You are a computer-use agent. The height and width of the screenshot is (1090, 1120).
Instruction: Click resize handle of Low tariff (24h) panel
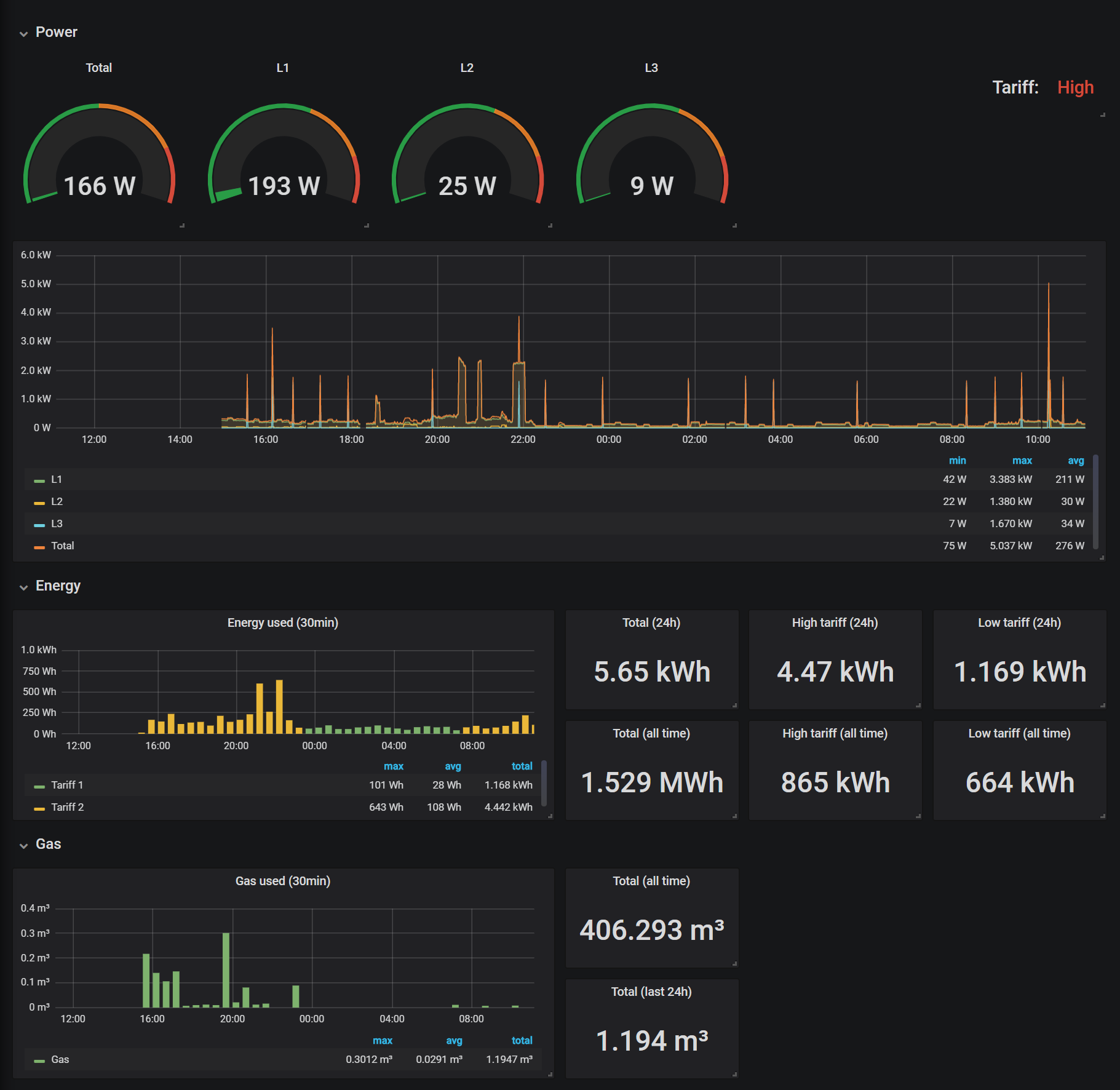(1103, 706)
